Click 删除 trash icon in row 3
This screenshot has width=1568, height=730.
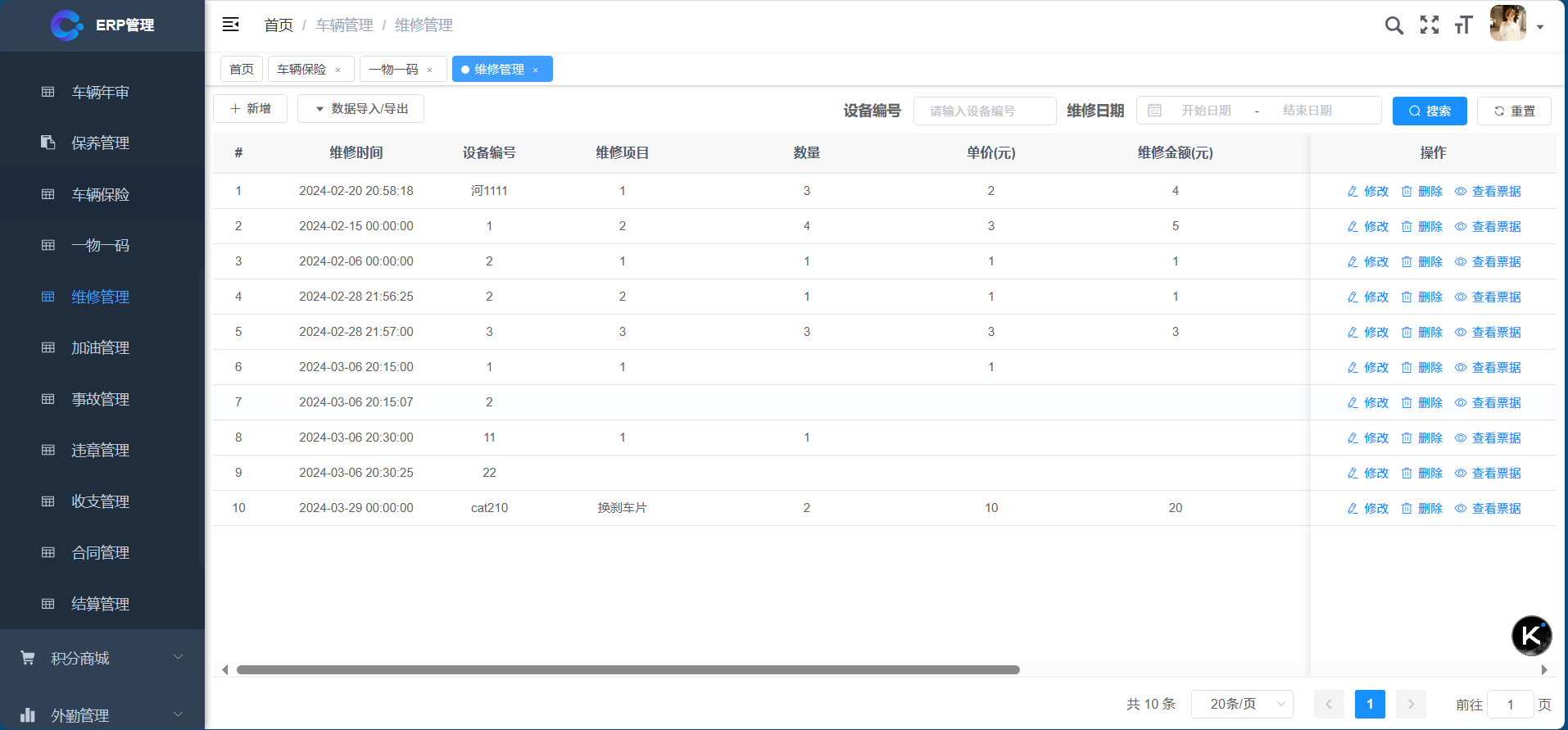(x=1407, y=261)
